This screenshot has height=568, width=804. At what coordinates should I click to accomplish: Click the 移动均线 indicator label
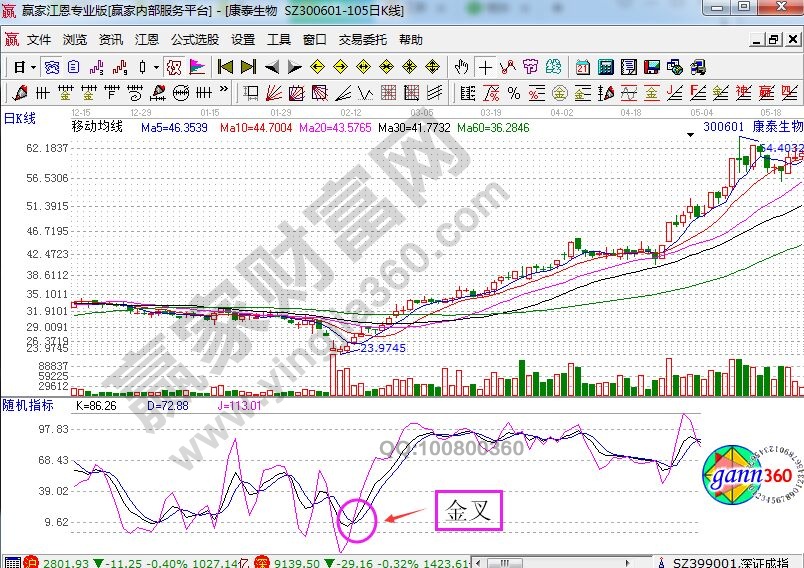96,127
